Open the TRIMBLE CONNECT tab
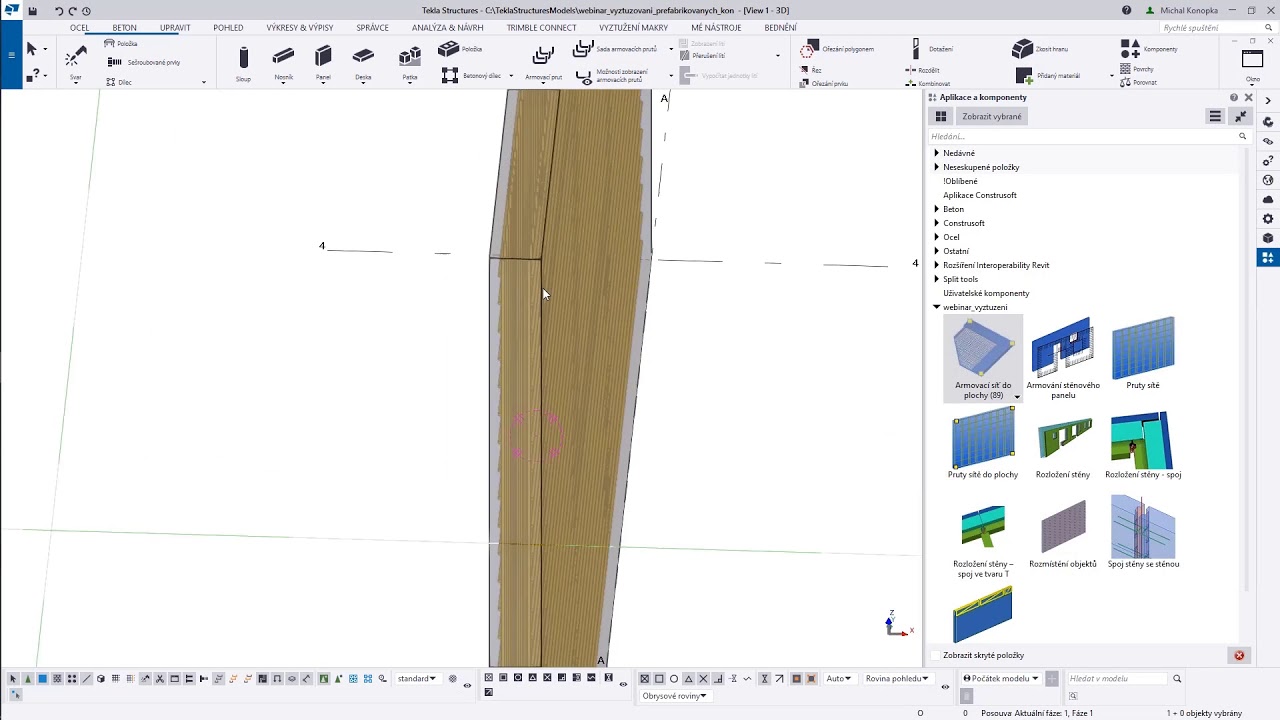 [541, 28]
